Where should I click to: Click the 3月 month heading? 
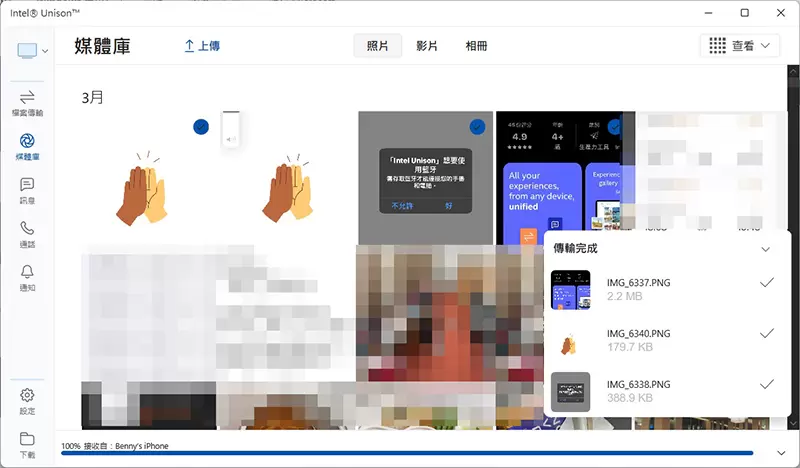(92, 97)
